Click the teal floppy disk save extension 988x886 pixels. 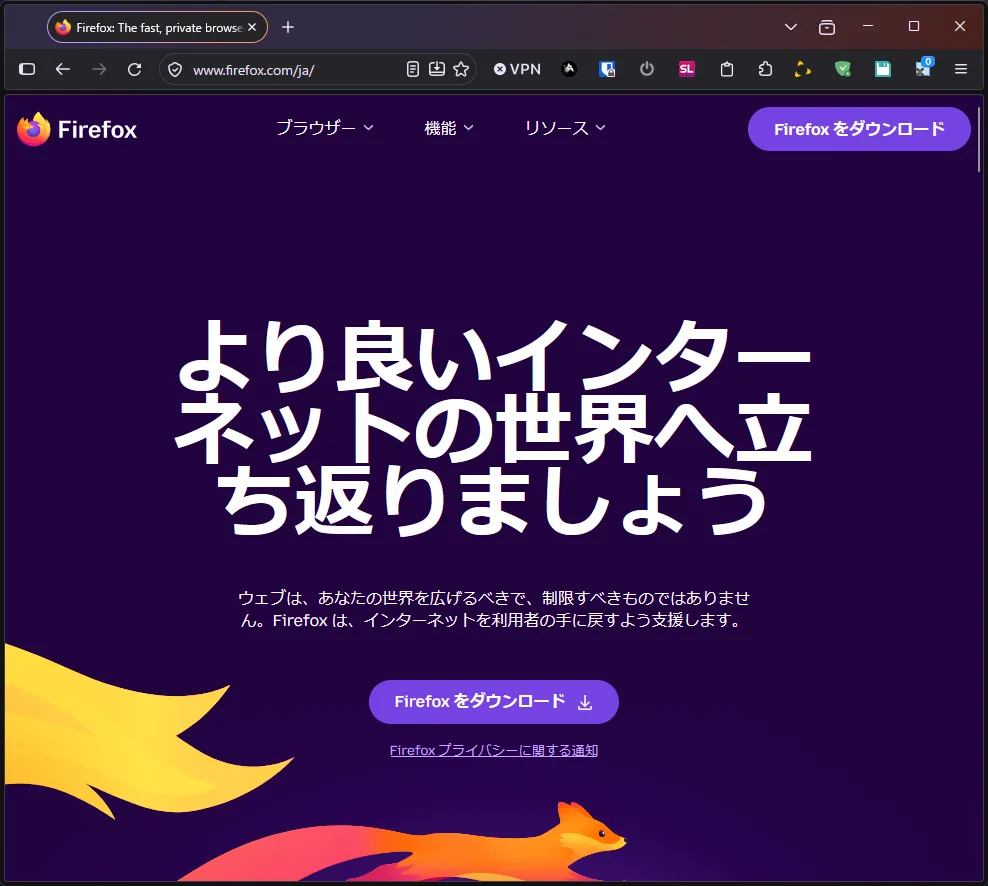(883, 69)
